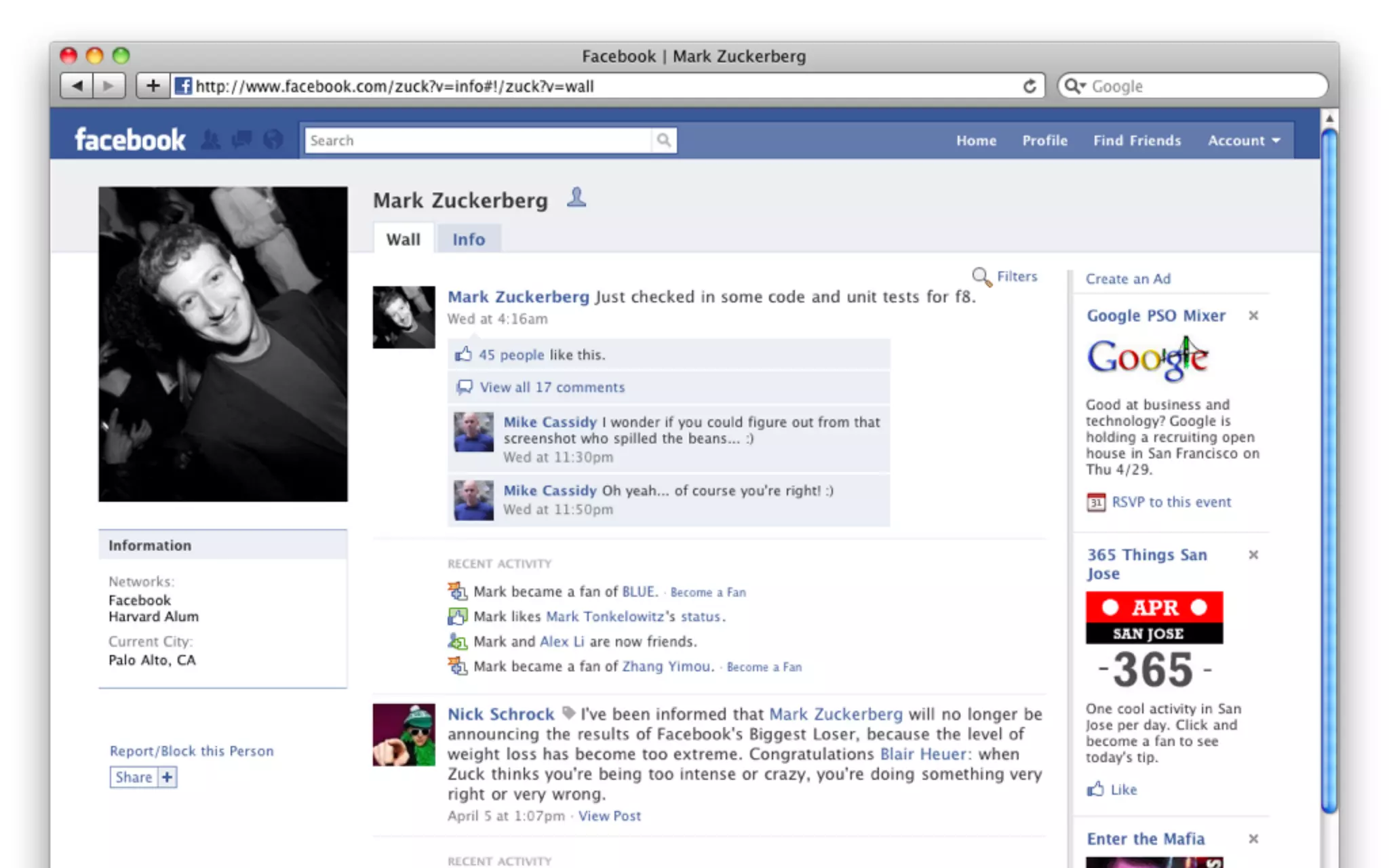Click the like icon beside Mark Tonkelowitz's status
Viewport: 1389px width, 868px height.
(458, 616)
